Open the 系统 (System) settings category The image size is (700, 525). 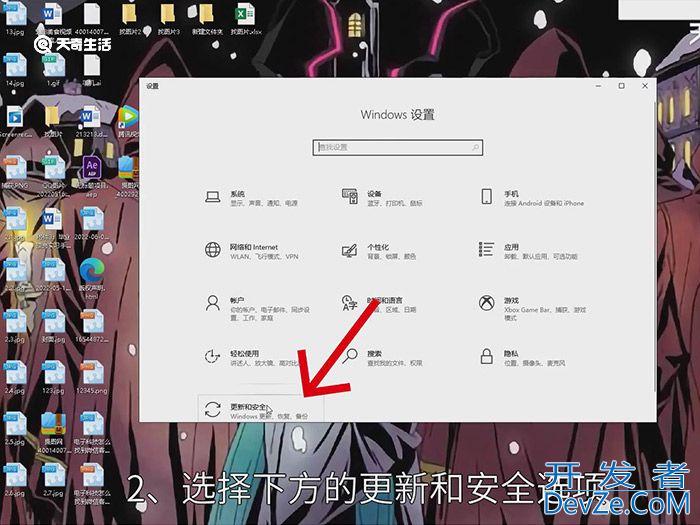click(251, 198)
